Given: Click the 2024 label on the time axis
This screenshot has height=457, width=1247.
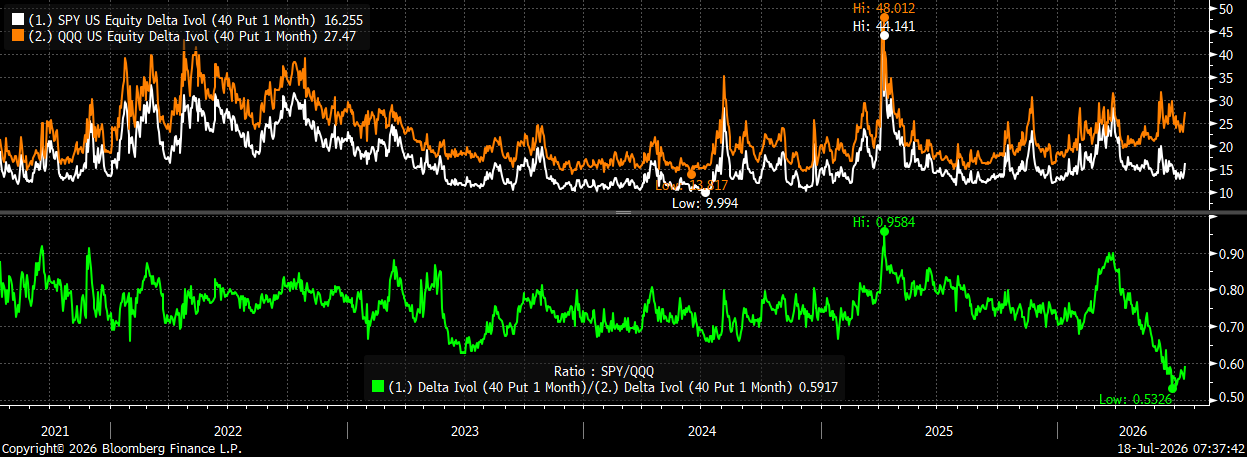Looking at the screenshot, I should pyautogui.click(x=702, y=430).
